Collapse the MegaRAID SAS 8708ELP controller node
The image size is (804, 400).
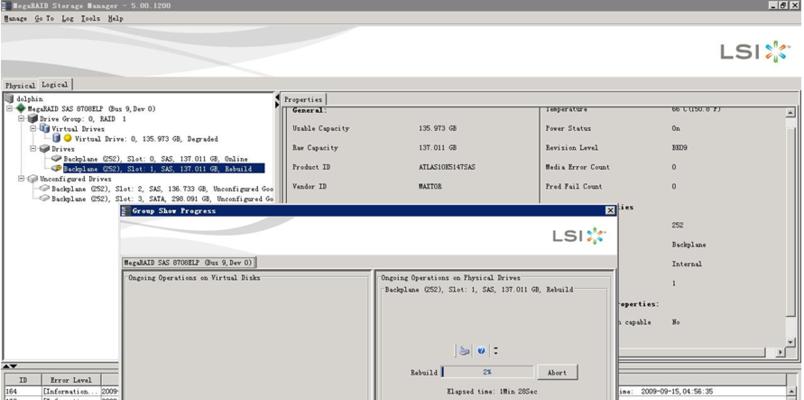pyautogui.click(x=9, y=109)
